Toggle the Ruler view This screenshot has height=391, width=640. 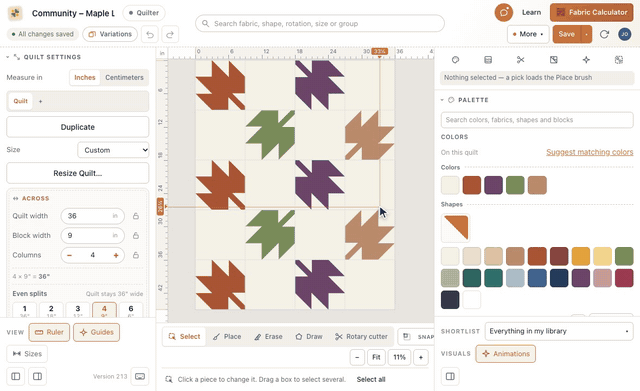49,332
